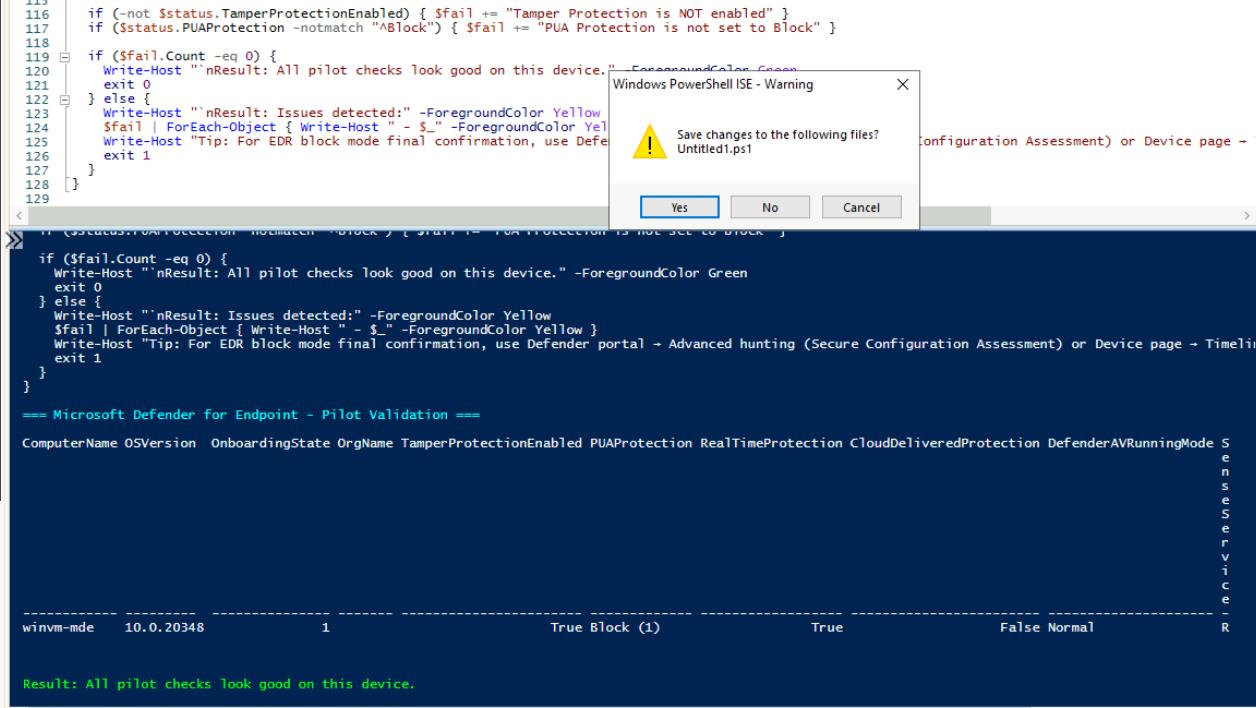The width and height of the screenshot is (1256, 708).
Task: Click the green Result line in console
Action: pyautogui.click(x=218, y=684)
